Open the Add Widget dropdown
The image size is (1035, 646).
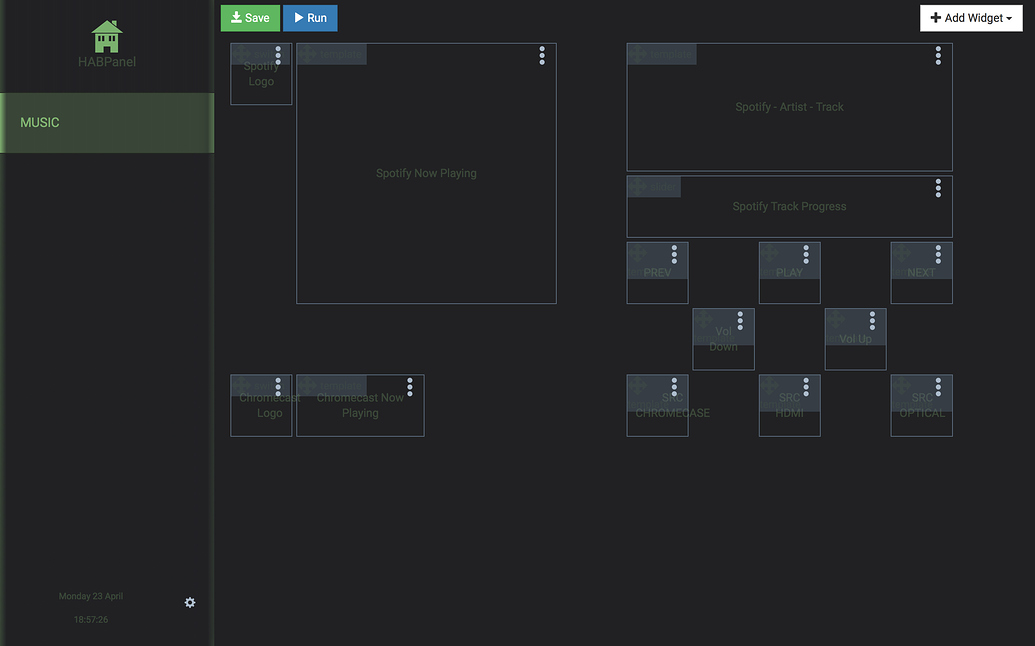tap(970, 17)
